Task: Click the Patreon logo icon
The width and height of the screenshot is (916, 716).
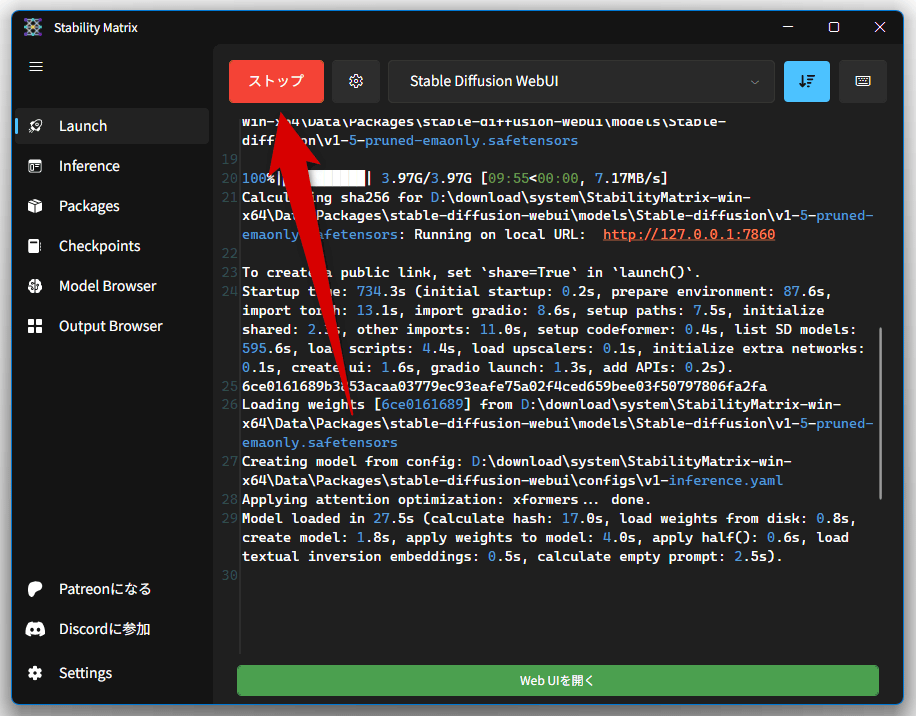Action: coord(35,589)
